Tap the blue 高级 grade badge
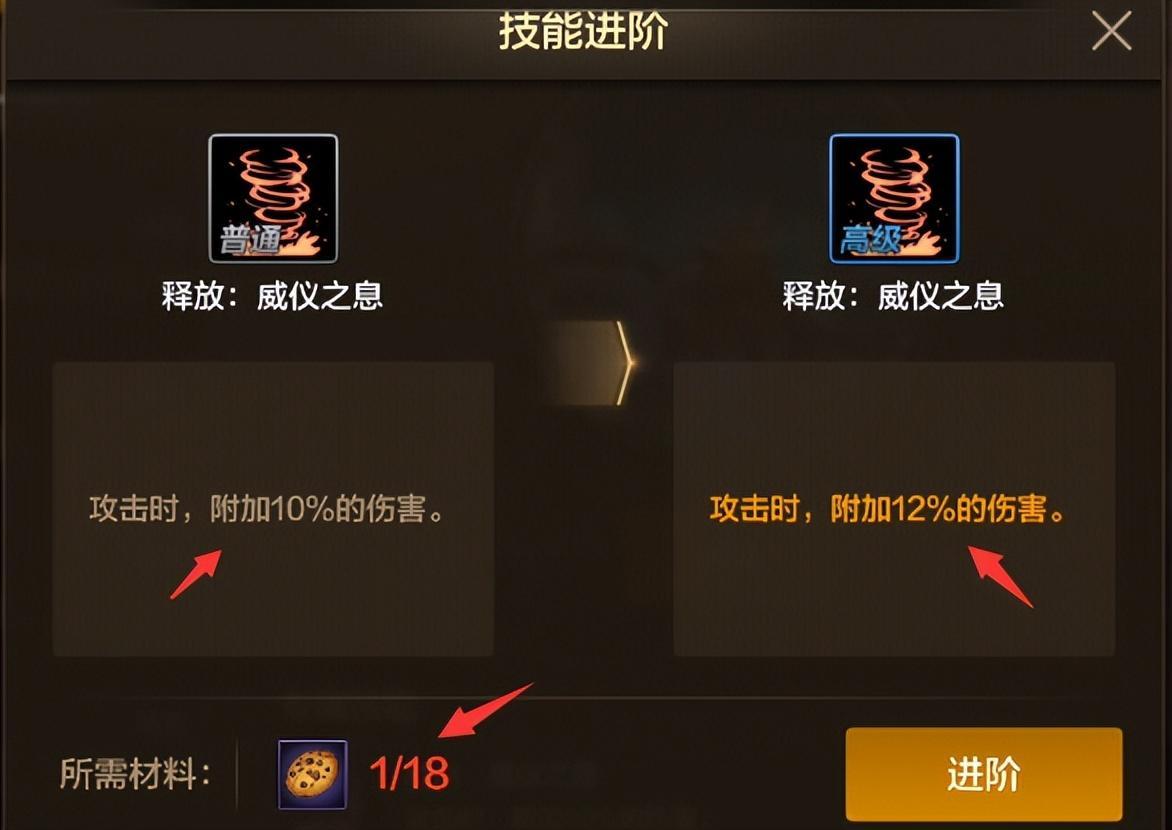Image resolution: width=1172 pixels, height=830 pixels. tap(870, 240)
